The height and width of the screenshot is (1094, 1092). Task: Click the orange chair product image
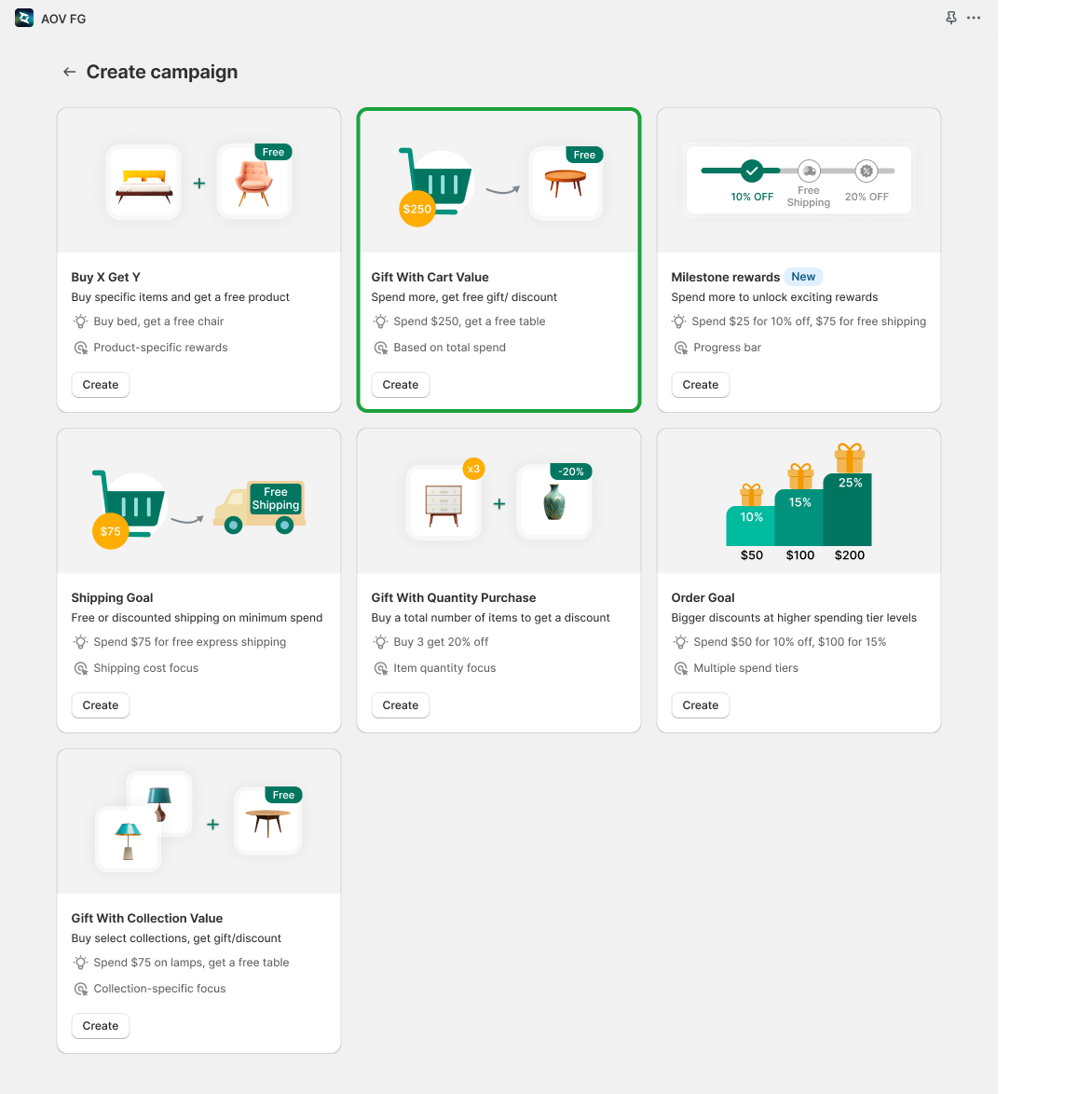254,182
